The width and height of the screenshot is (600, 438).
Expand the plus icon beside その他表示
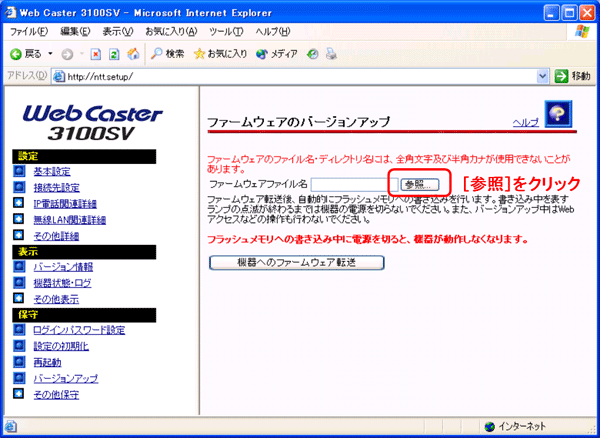(x=19, y=298)
